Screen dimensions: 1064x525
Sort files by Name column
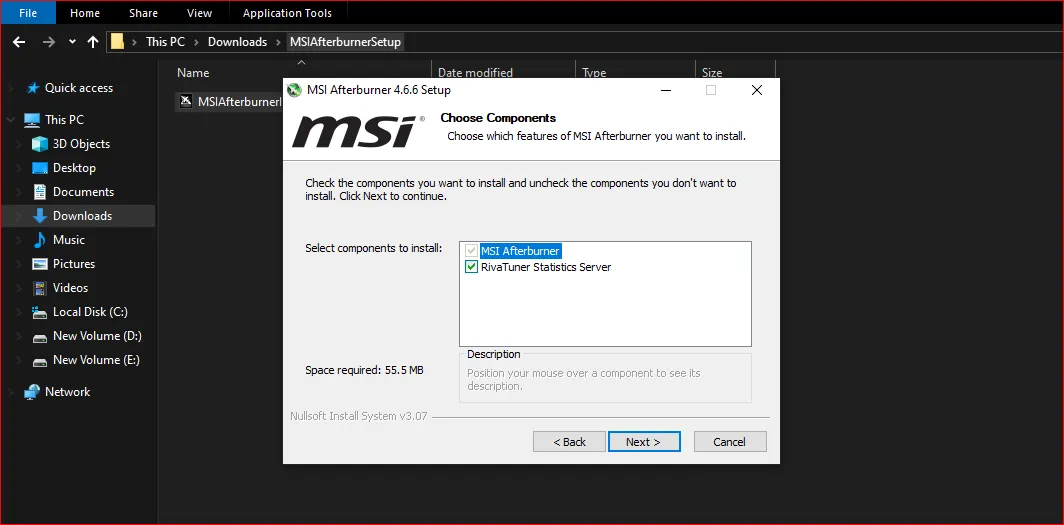point(193,73)
